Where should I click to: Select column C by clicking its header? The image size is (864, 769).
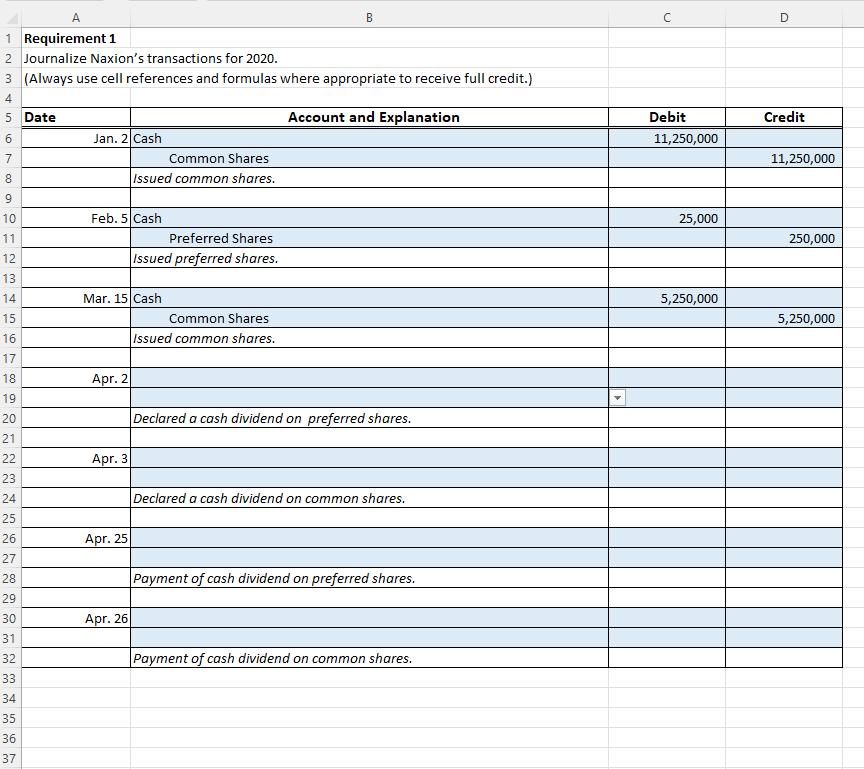(x=666, y=17)
